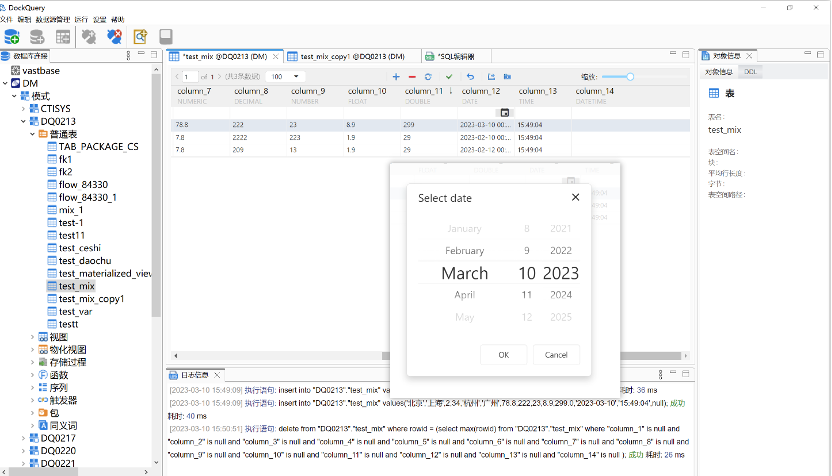This screenshot has height=476, width=832.
Task: Expand the DQ0217 schema node
Action: coord(23,438)
